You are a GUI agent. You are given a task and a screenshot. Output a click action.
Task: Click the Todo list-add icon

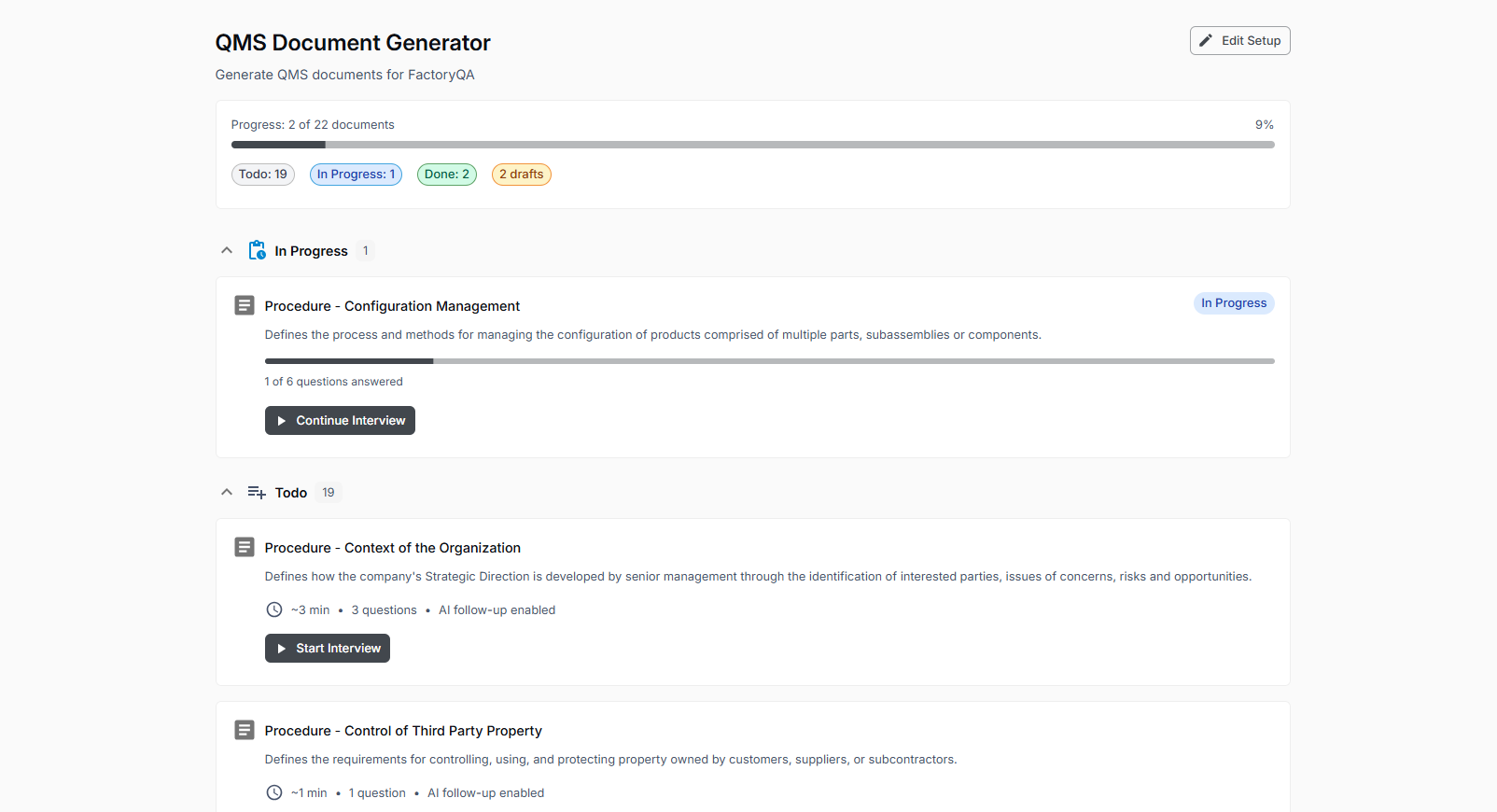pyautogui.click(x=257, y=492)
